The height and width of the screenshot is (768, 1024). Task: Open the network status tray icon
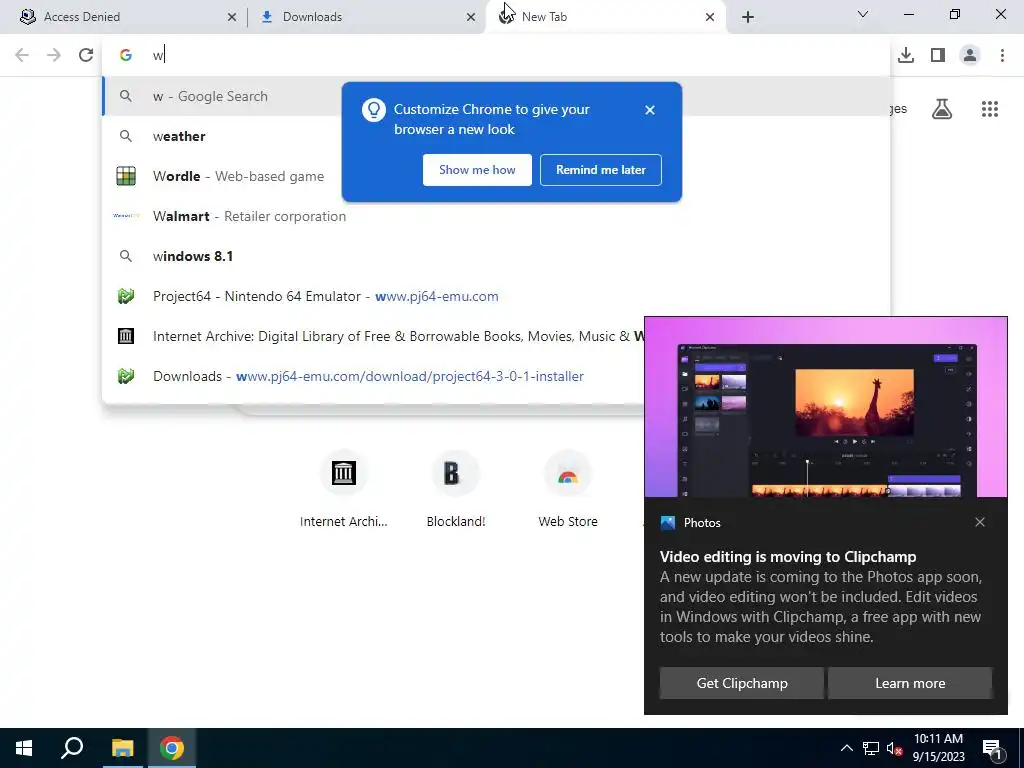tap(871, 748)
